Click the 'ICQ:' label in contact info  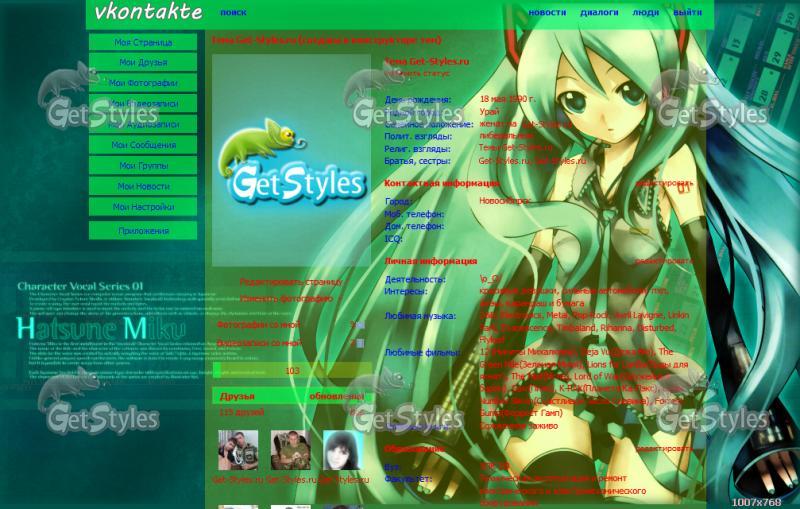pos(393,239)
